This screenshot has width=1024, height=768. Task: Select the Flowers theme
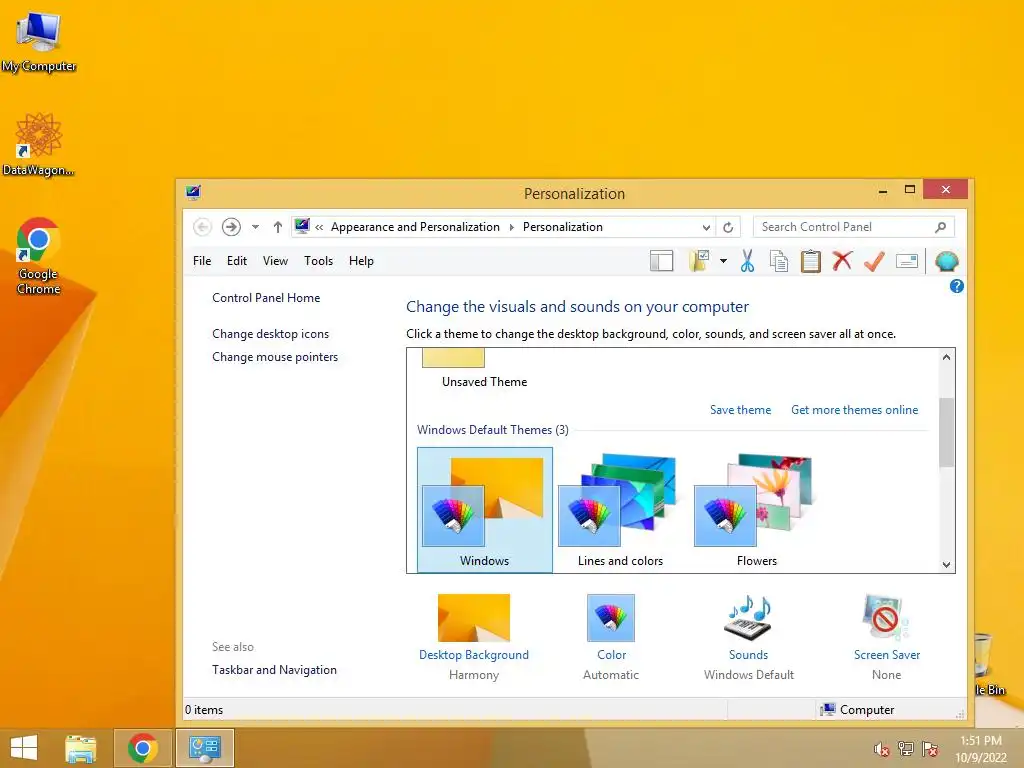[x=756, y=510]
